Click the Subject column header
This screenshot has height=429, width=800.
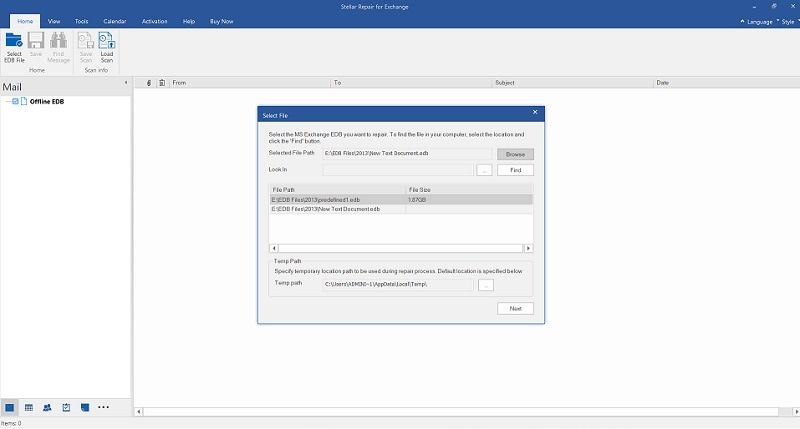[x=572, y=83]
